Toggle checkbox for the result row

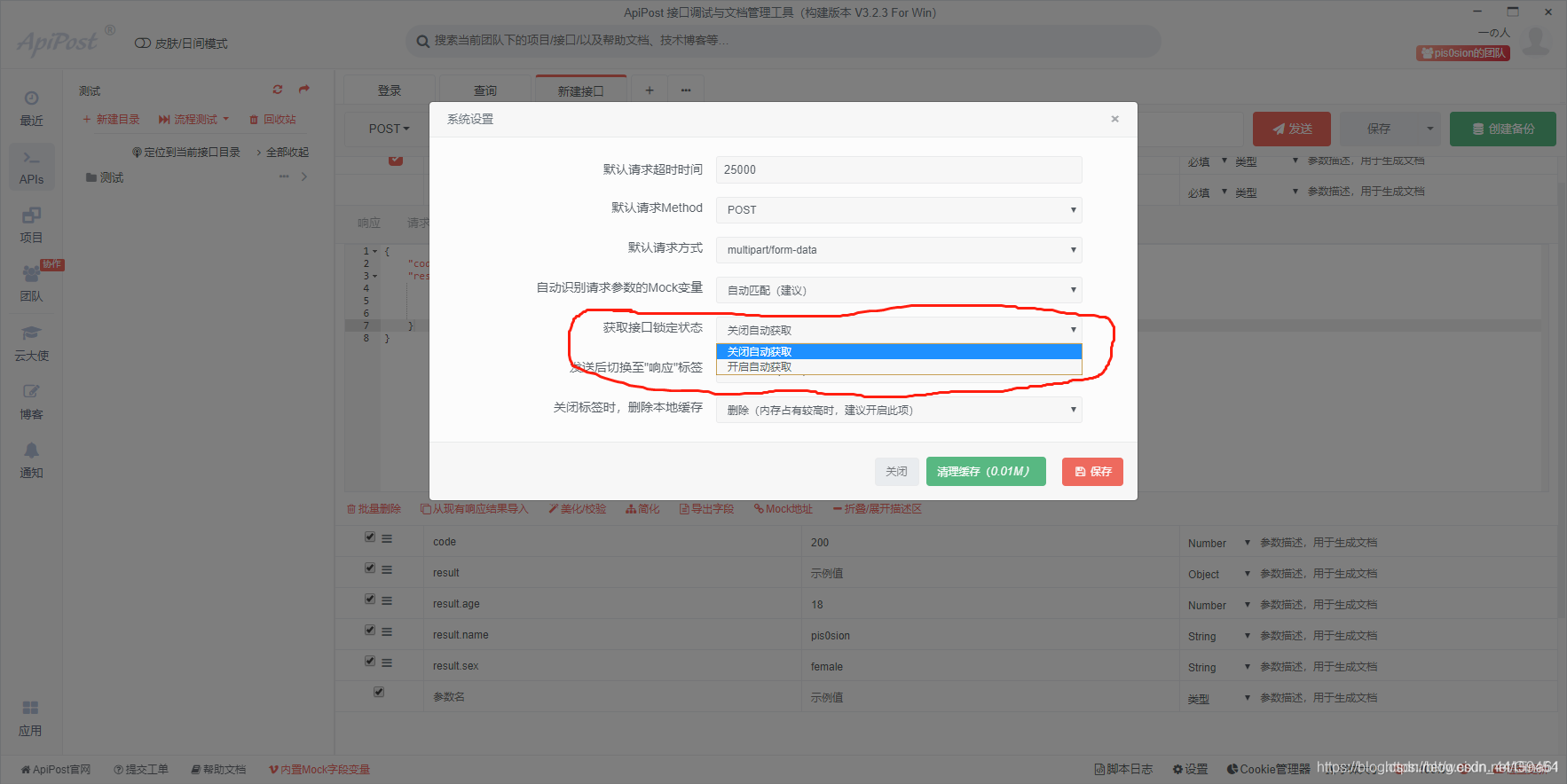coord(370,568)
